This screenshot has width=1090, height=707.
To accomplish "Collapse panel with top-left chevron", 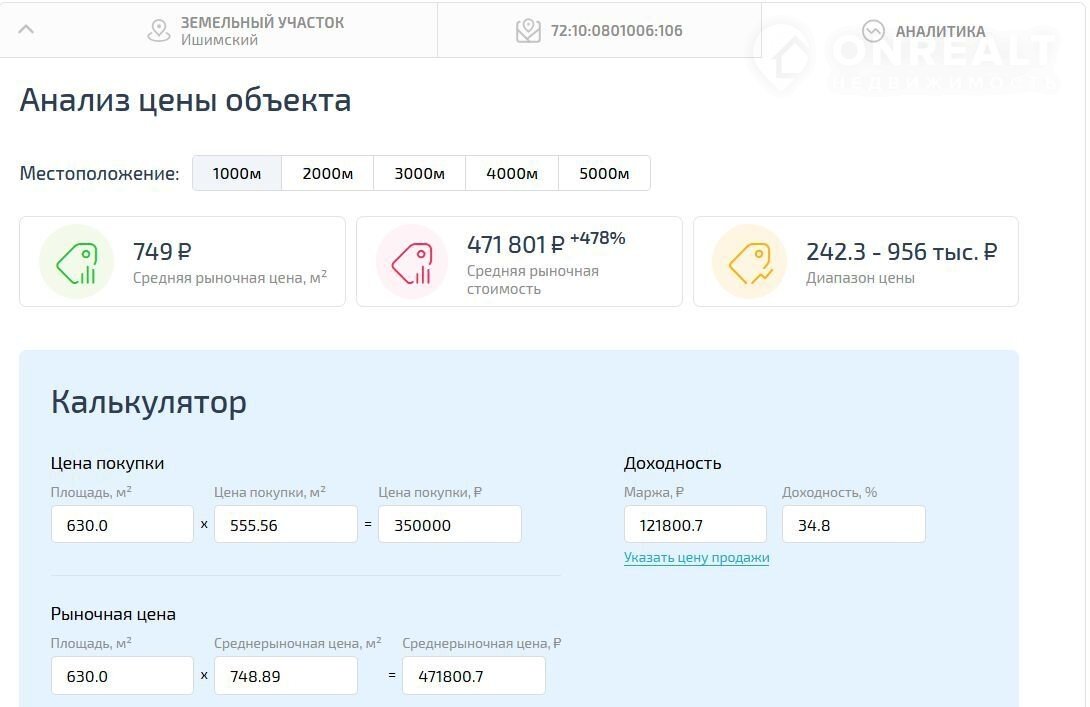I will click(x=27, y=29).
